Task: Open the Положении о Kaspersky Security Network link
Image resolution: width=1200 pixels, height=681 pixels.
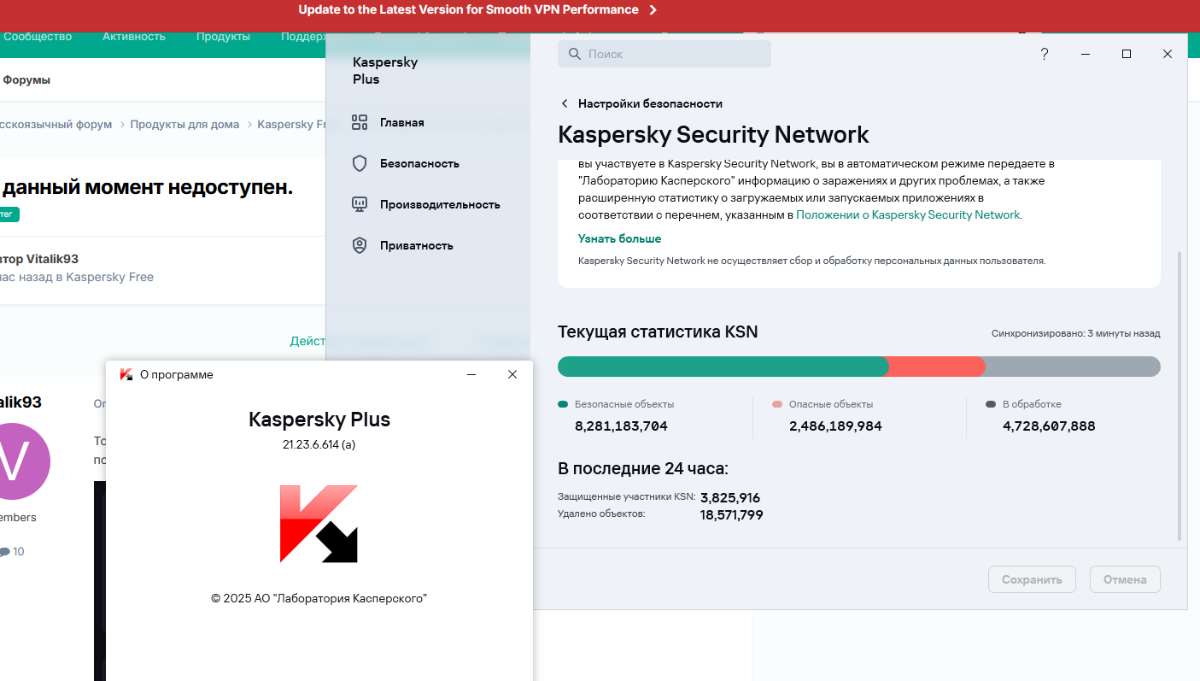Action: coord(908,215)
